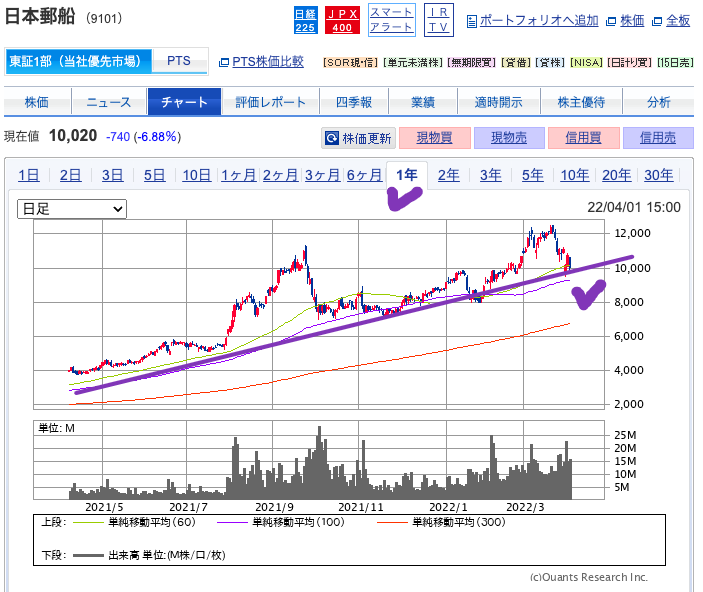Click the 日経225 badge icon
This screenshot has height=592, width=703.
pyautogui.click(x=305, y=20)
